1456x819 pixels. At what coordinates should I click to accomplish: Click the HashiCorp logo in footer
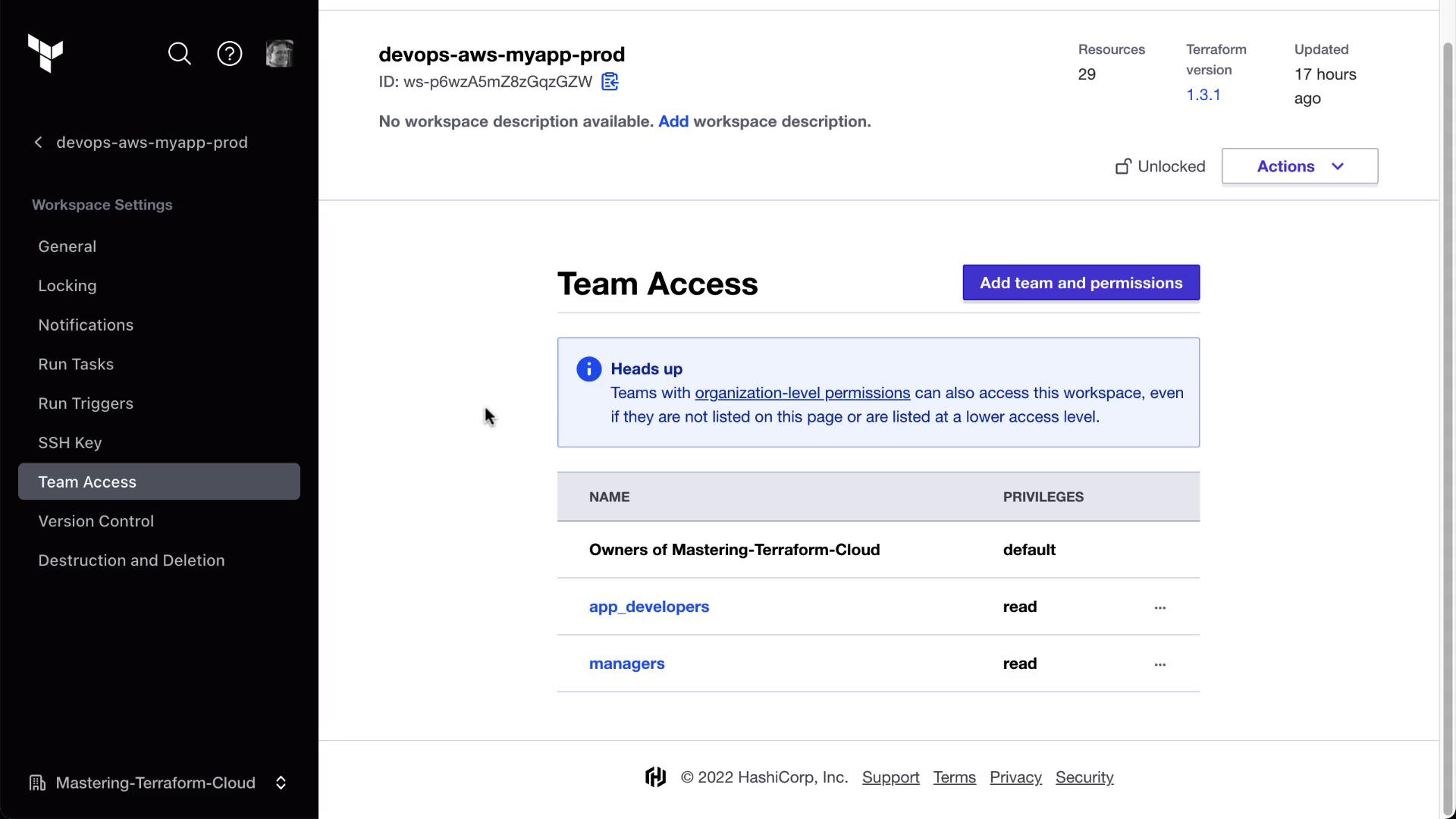point(655,777)
